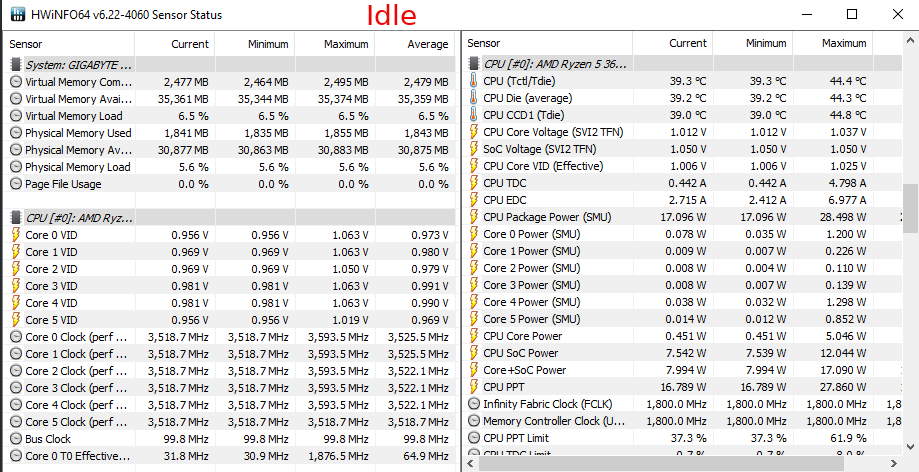Select the Core 2 Power (SMU) row label
This screenshot has width=919, height=472.
point(532,268)
